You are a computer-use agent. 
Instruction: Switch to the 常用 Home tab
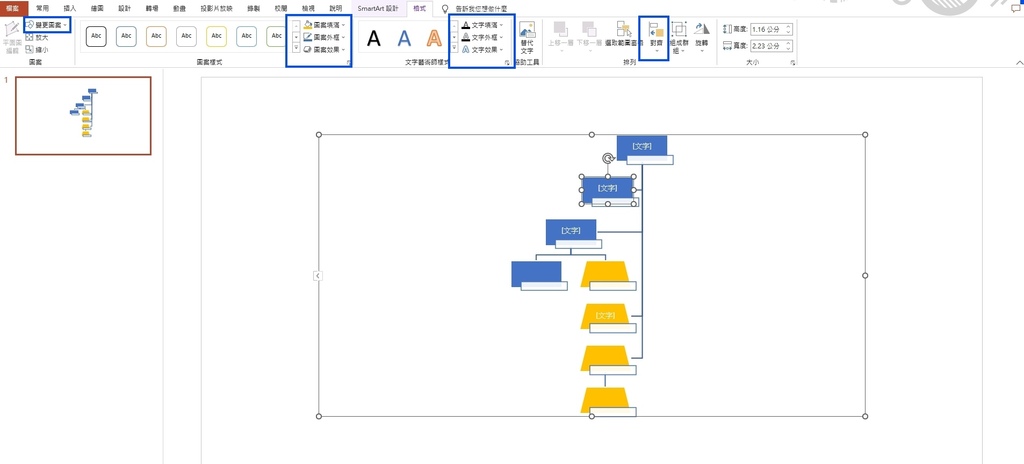(42, 8)
